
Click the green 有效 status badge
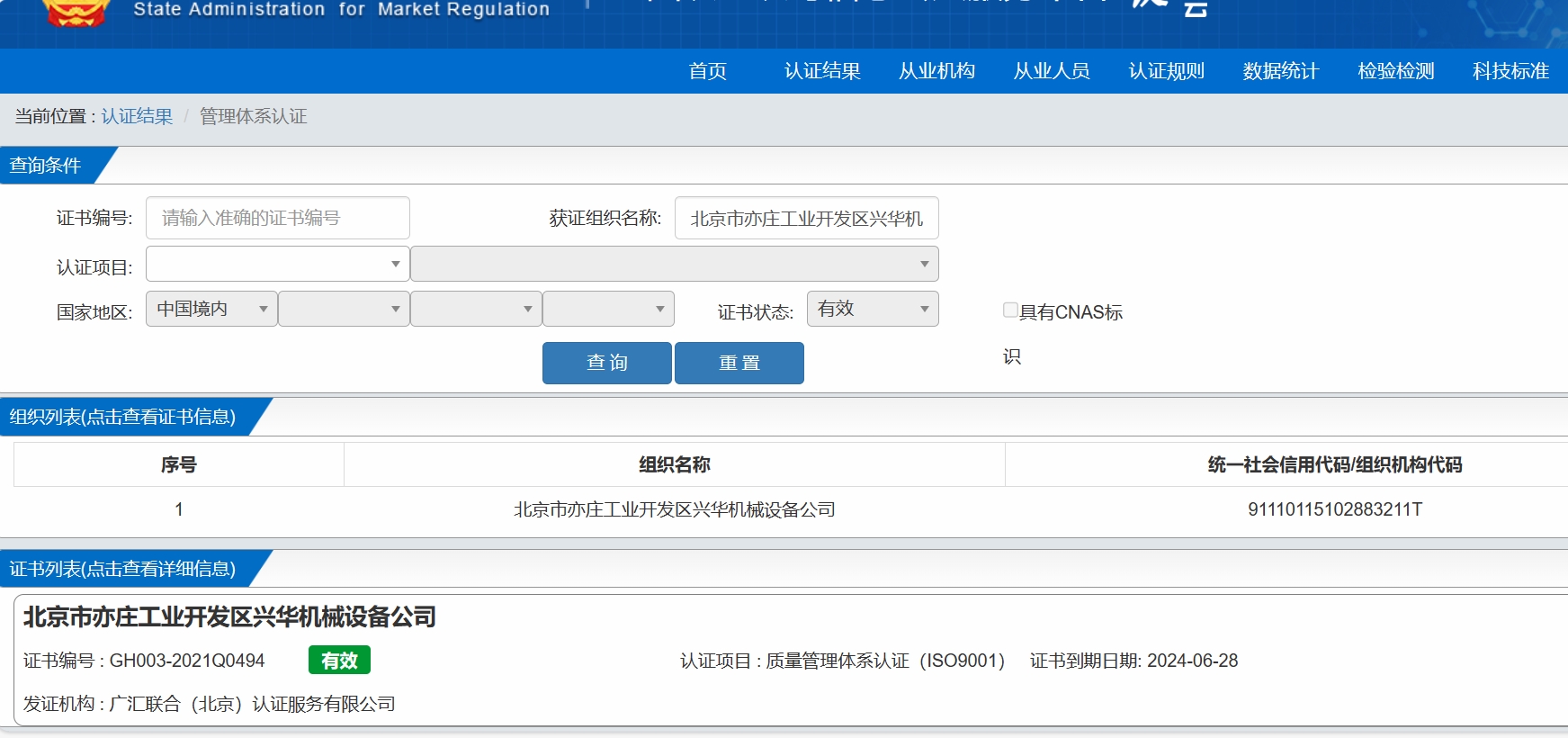pyautogui.click(x=339, y=661)
